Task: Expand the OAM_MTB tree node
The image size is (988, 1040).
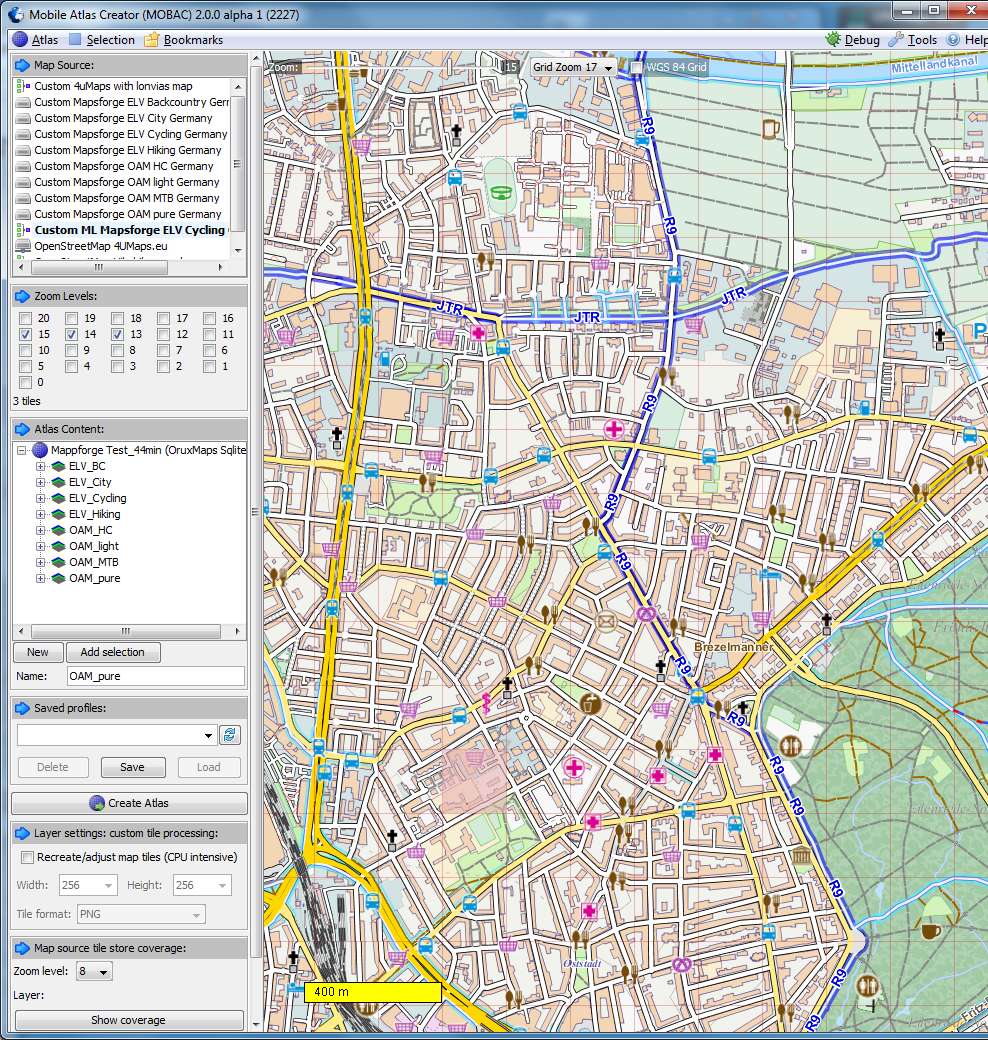Action: click(41, 562)
